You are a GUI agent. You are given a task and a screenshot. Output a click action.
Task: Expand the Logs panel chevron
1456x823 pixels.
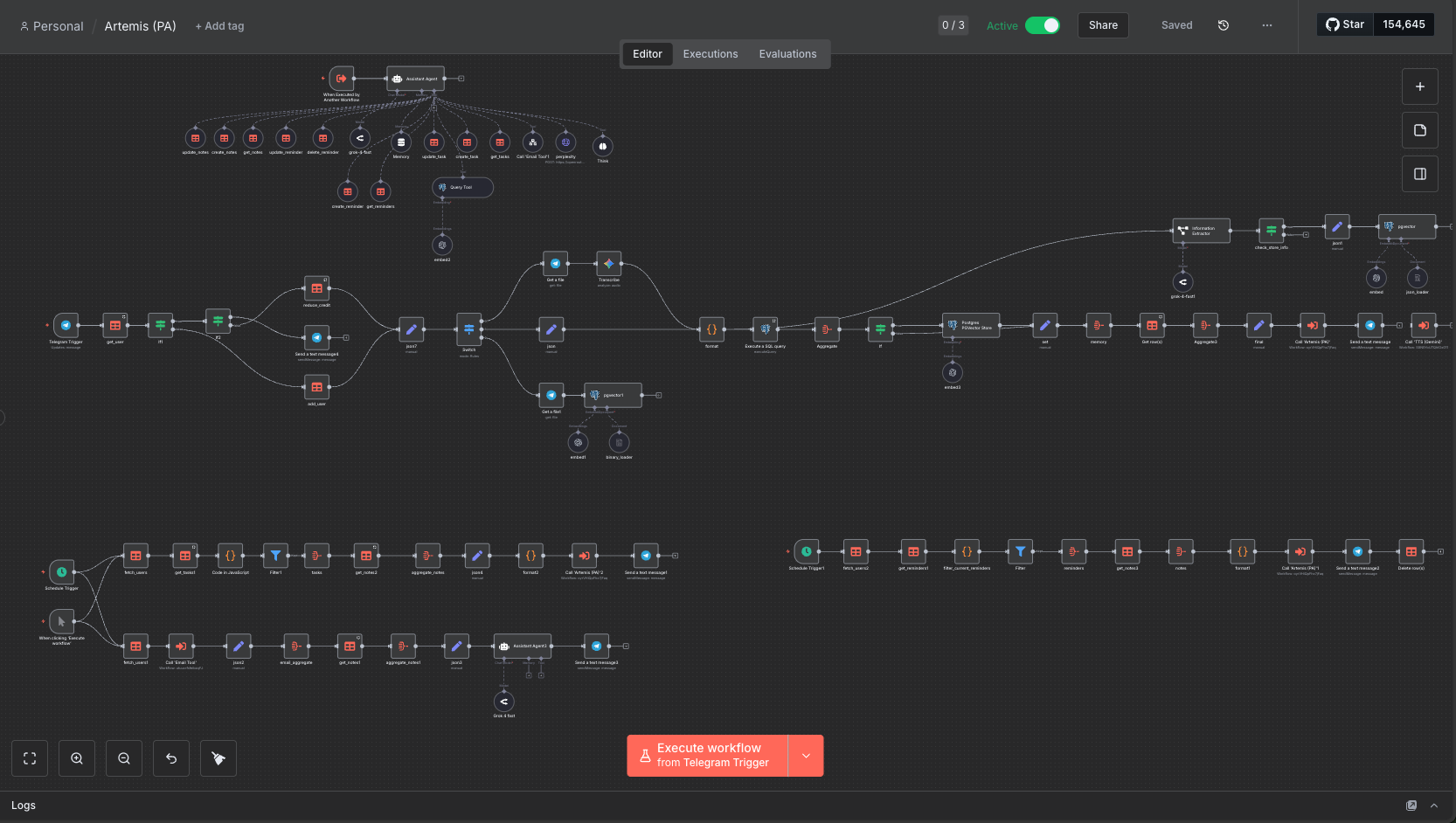pos(1434,806)
